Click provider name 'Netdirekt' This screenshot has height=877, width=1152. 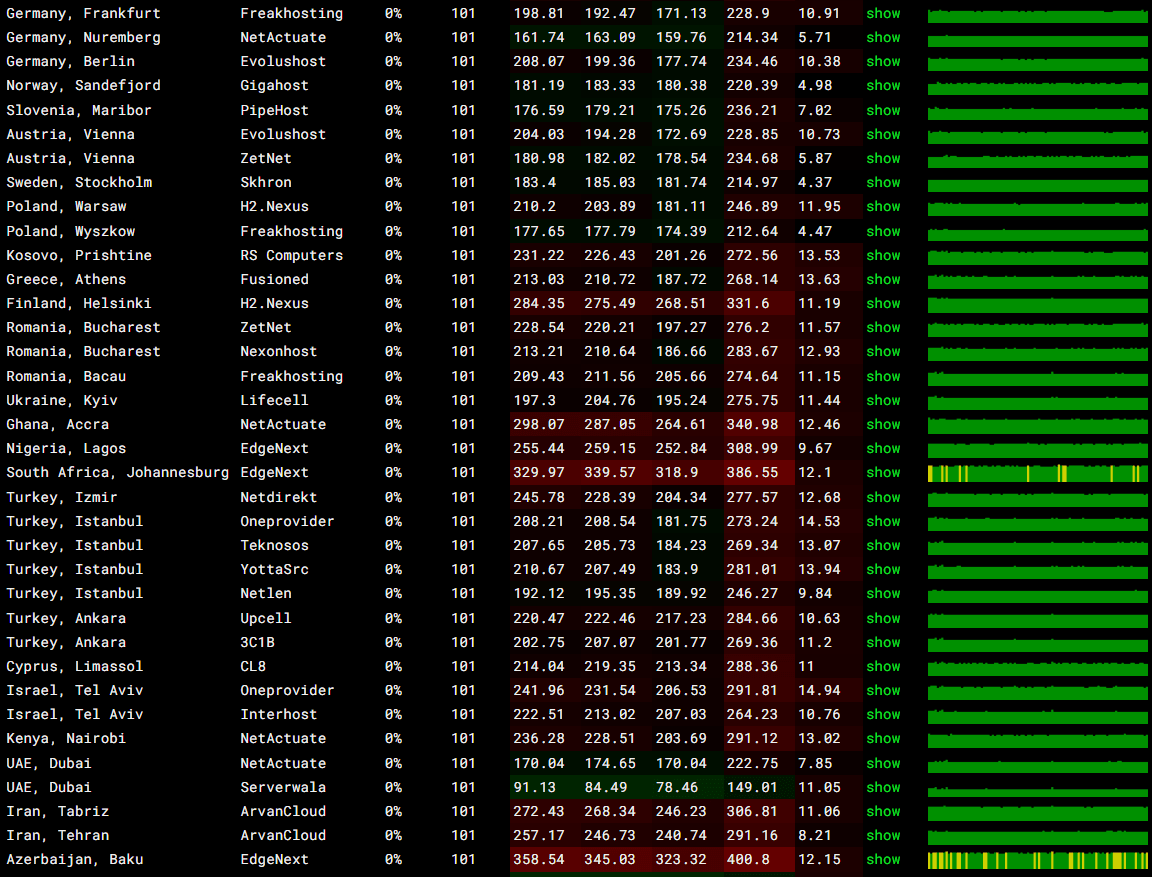coord(278,497)
